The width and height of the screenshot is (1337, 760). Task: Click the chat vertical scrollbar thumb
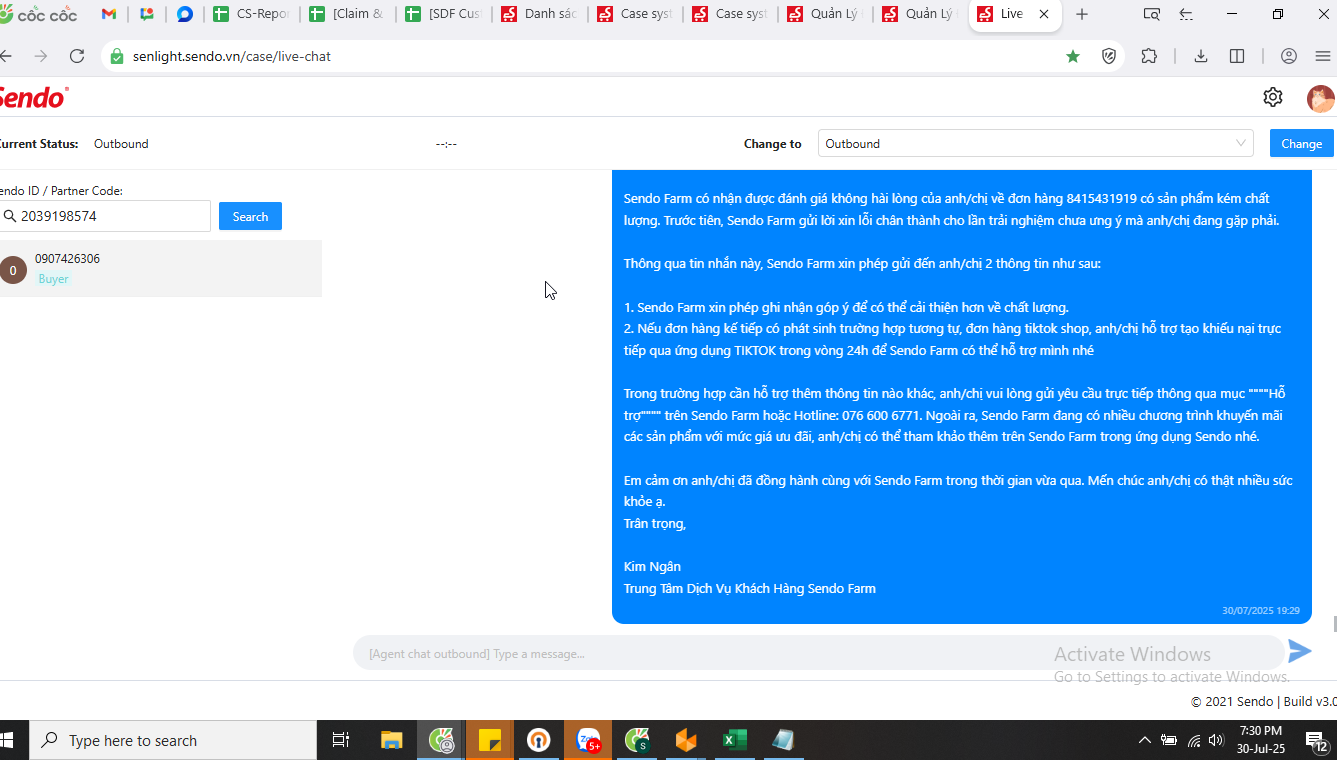tap(1333, 624)
